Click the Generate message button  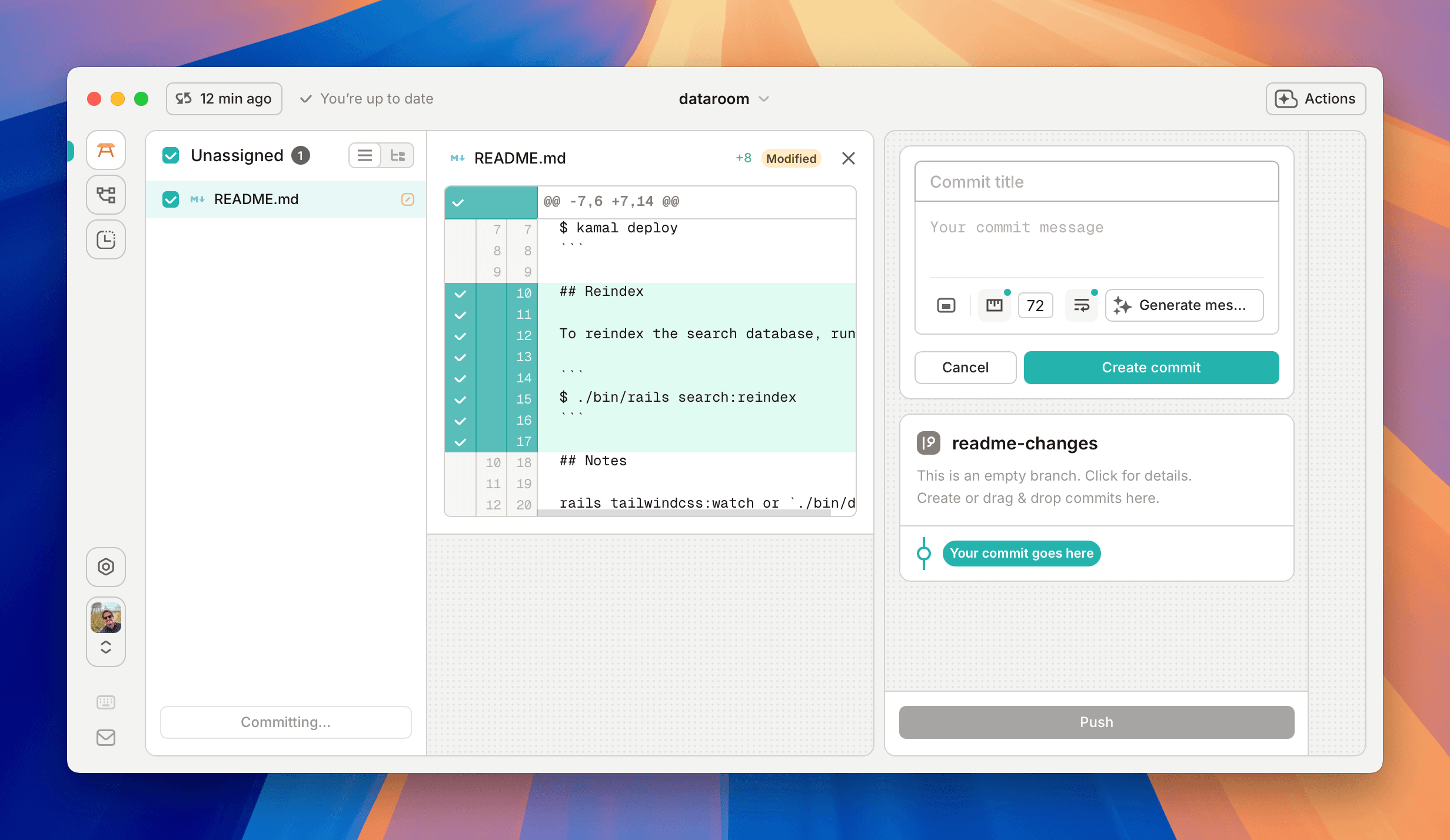pos(1184,305)
